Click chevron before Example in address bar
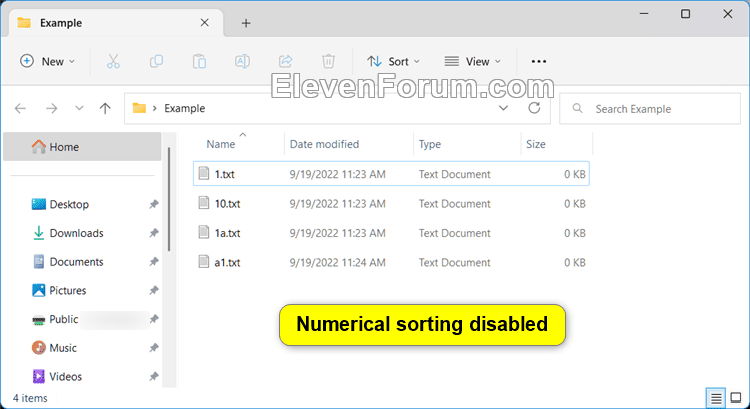 coord(154,109)
